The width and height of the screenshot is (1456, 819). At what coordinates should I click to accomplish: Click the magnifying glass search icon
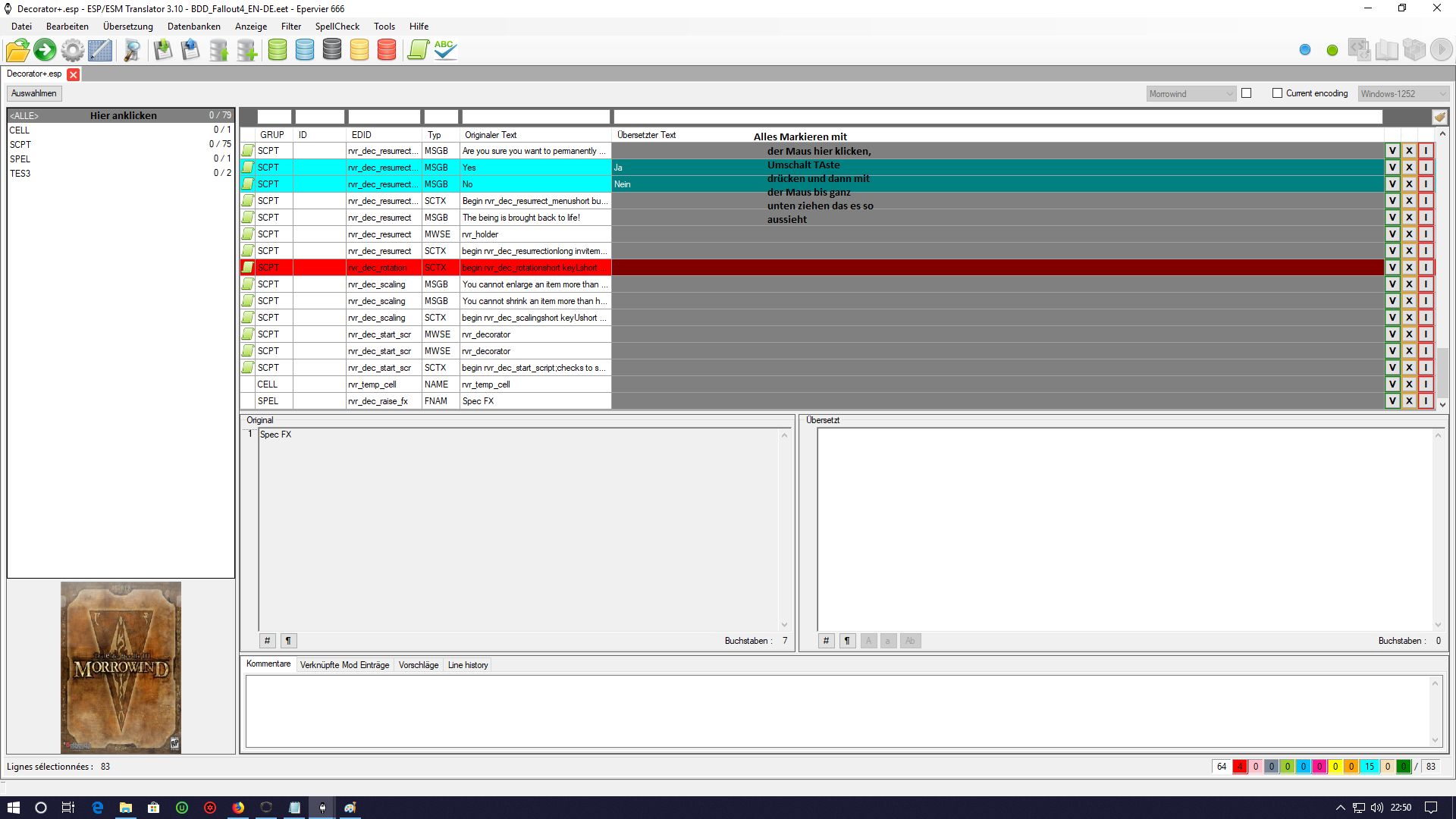tap(132, 50)
